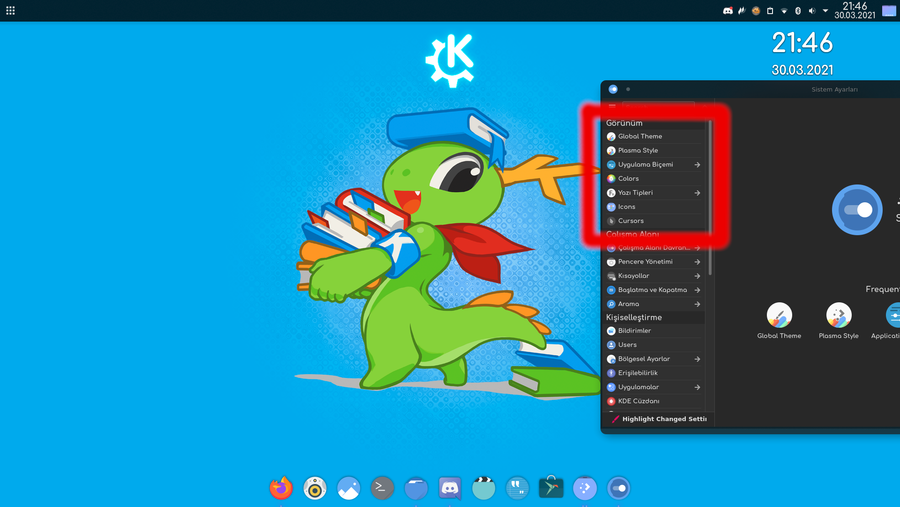Click the Bluetooth icon in system tray
The height and width of the screenshot is (507, 900).
tap(798, 11)
